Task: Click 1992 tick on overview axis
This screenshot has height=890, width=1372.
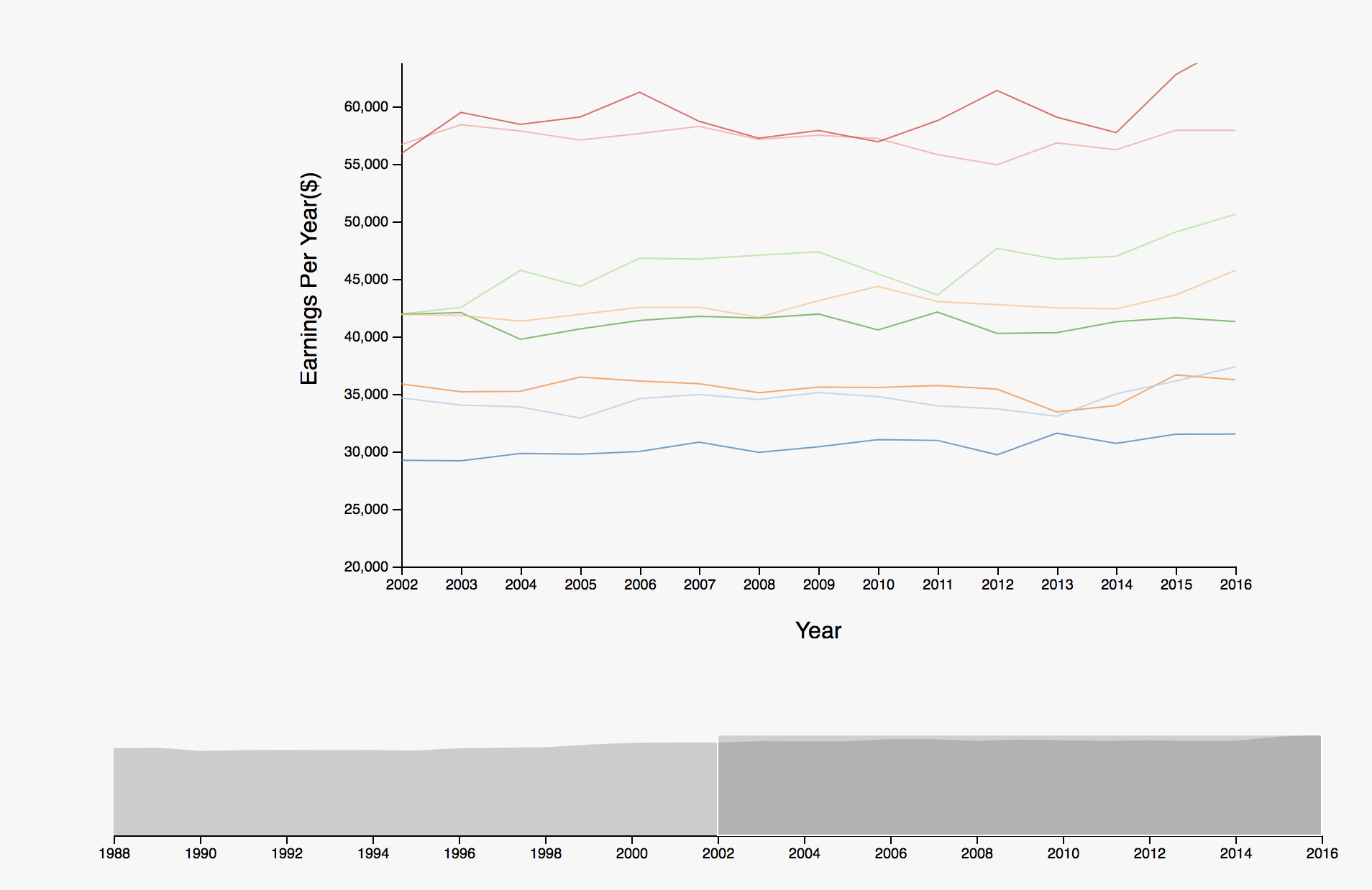Action: pos(287,853)
